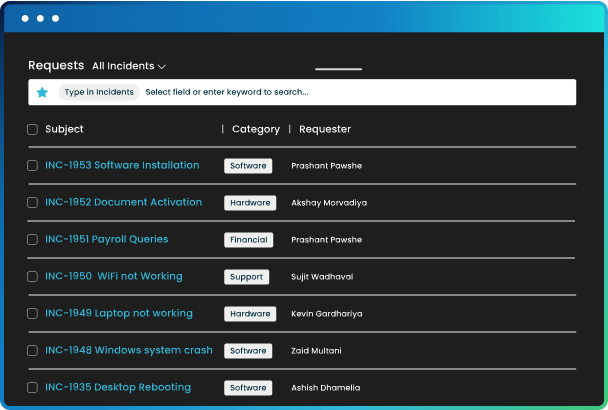Click the Subject column header
608x410 pixels.
(x=64, y=129)
